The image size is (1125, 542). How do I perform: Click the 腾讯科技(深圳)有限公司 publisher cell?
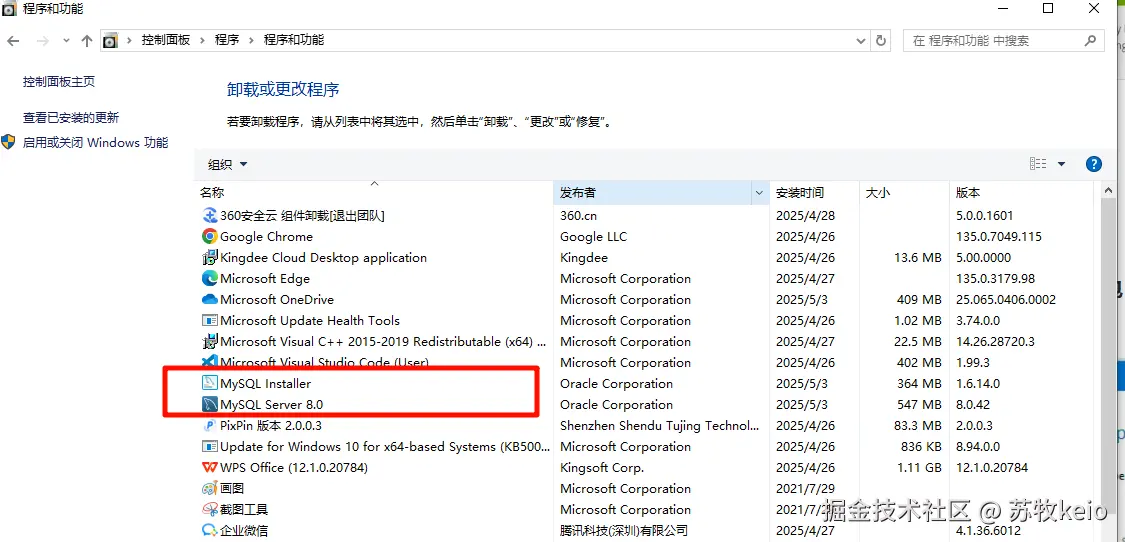(623, 531)
